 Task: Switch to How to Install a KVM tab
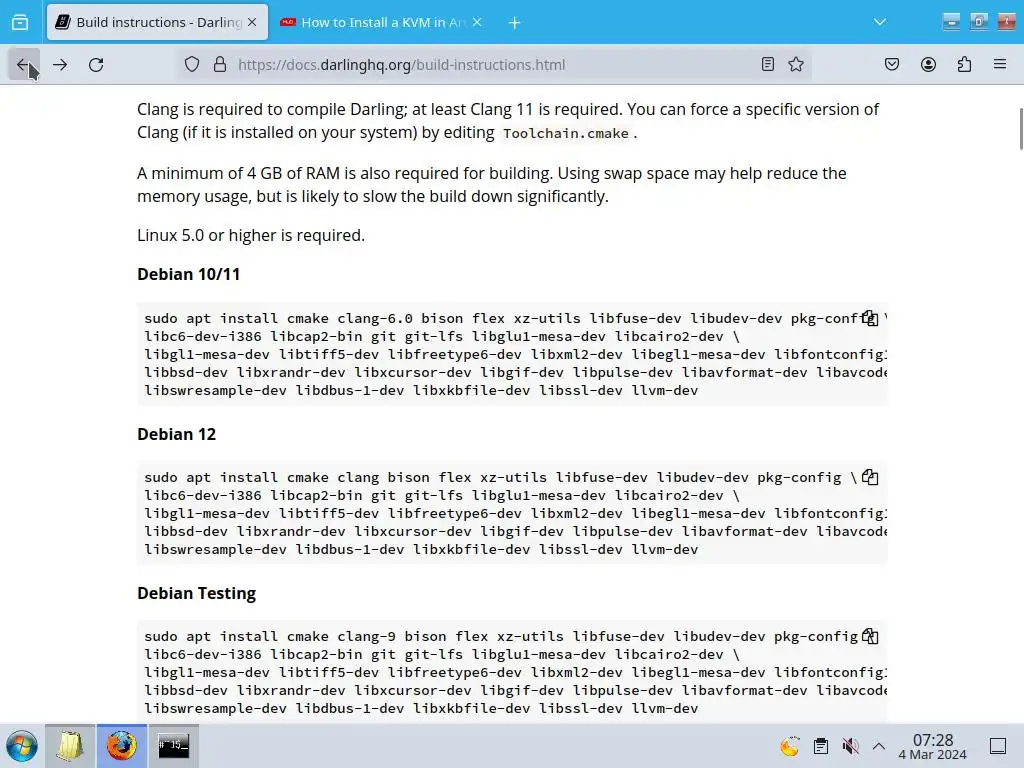[381, 22]
